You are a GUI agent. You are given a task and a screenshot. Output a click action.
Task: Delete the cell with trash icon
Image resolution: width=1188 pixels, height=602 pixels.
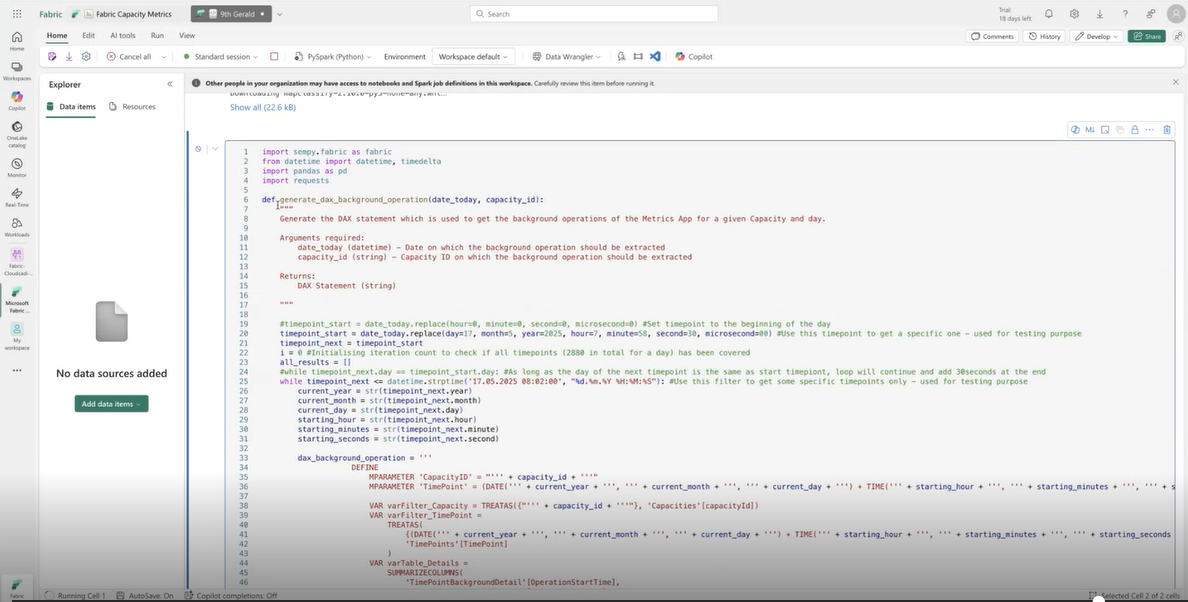pyautogui.click(x=1165, y=130)
